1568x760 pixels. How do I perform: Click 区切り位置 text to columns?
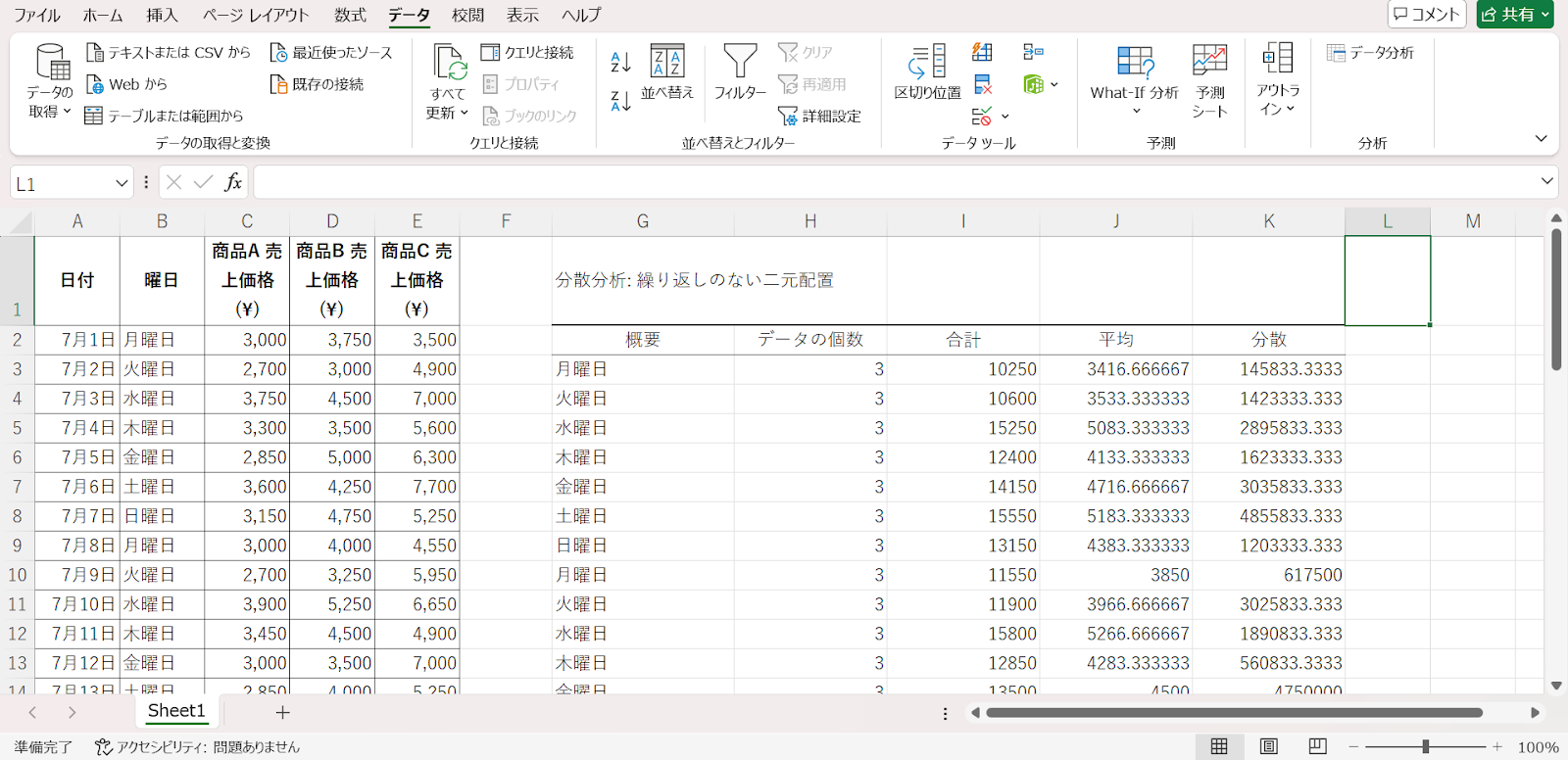[x=927, y=72]
